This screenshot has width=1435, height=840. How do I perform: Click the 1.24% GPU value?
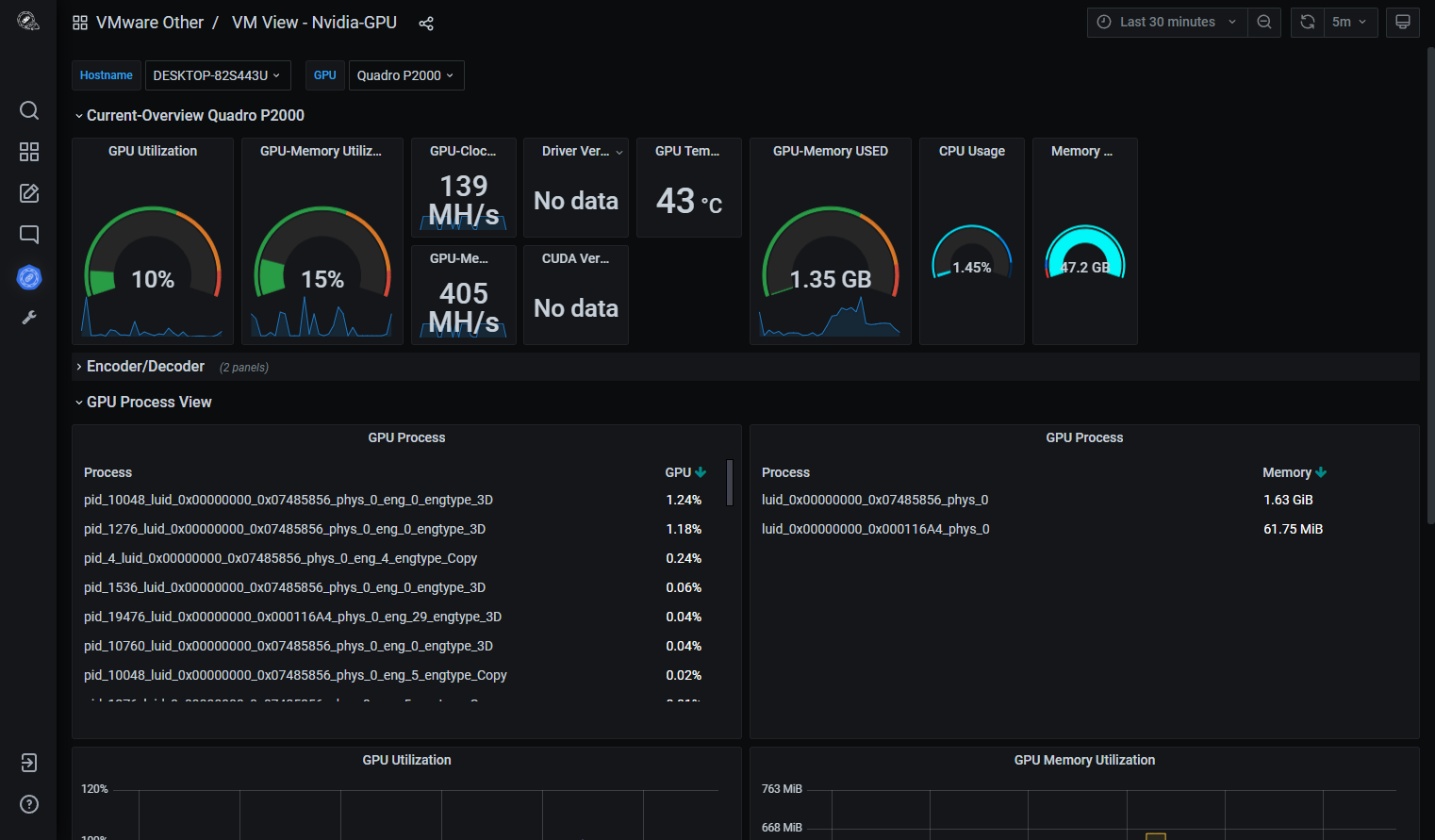click(684, 500)
